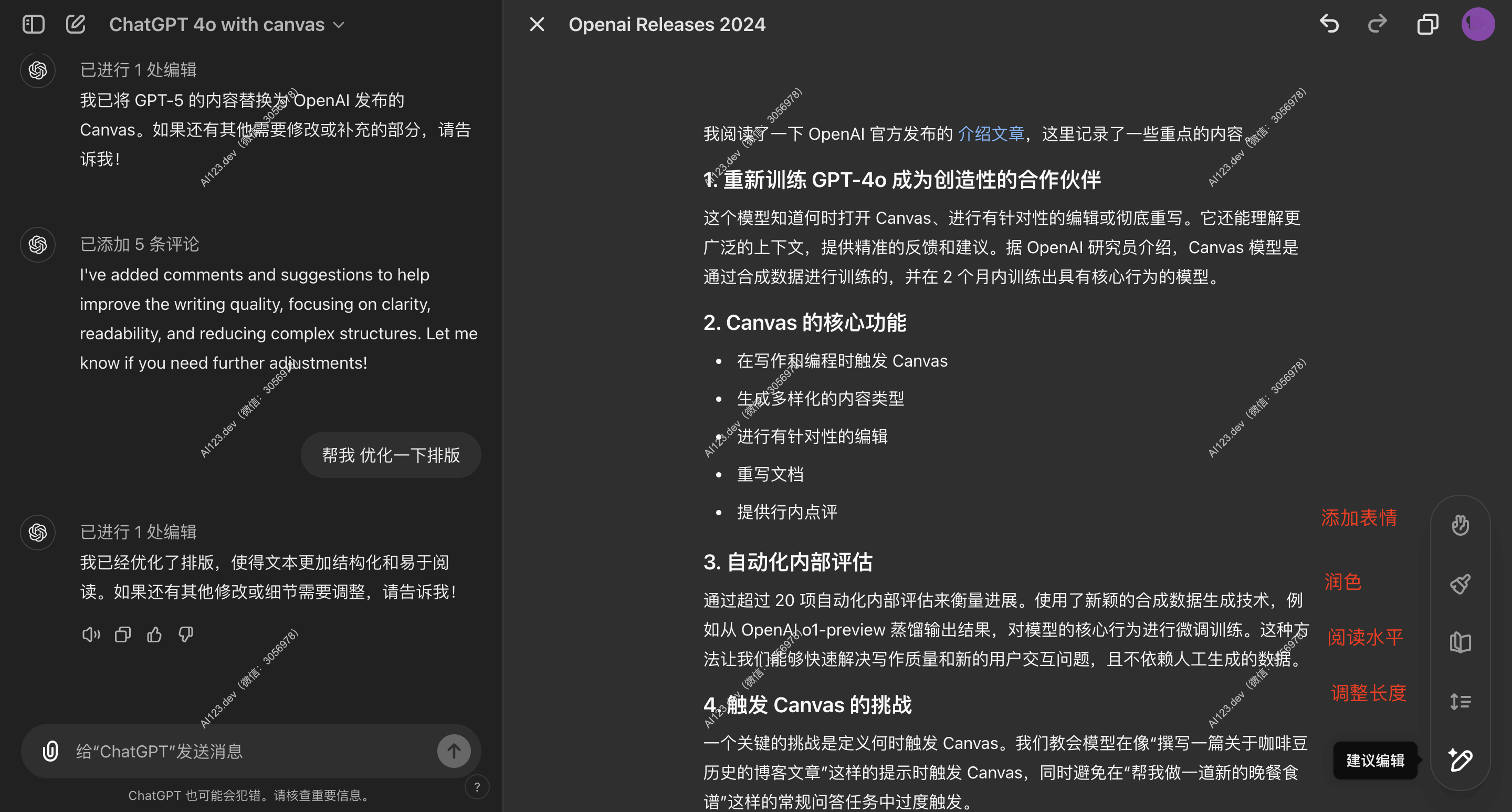Click the user message 帮我 优化一下排版
Image resolution: width=1512 pixels, height=812 pixels.
391,455
